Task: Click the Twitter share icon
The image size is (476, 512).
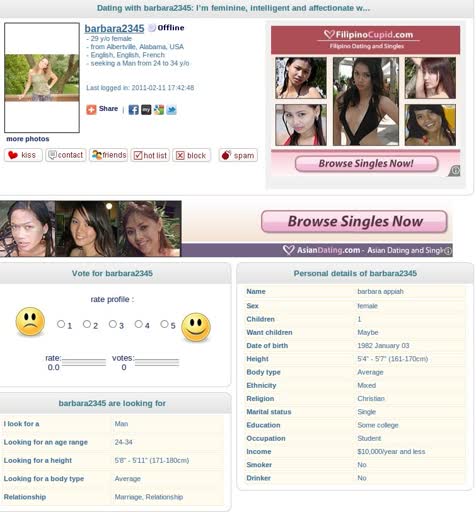Action: point(171,110)
